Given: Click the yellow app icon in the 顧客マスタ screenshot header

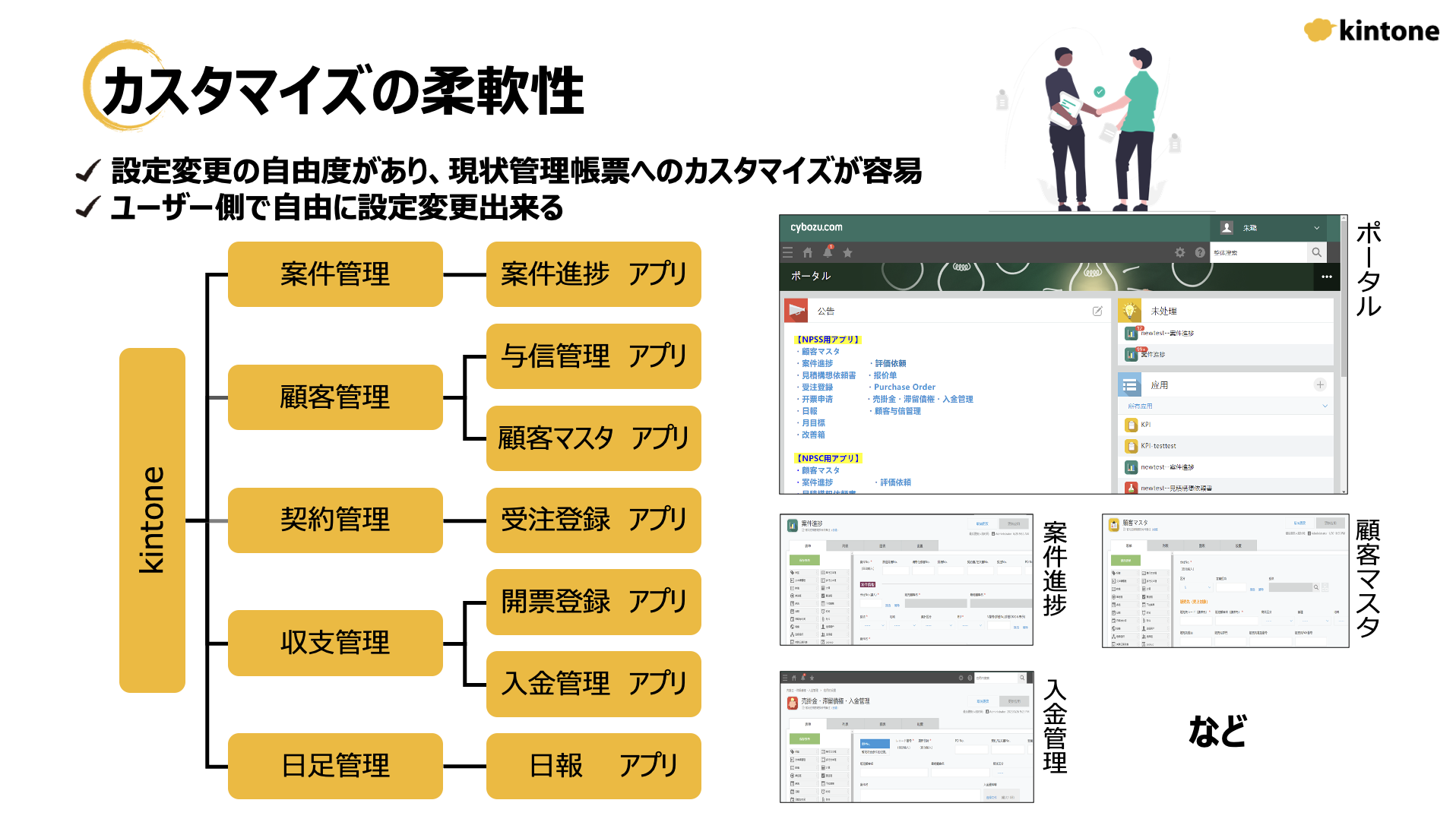Looking at the screenshot, I should [x=1114, y=524].
